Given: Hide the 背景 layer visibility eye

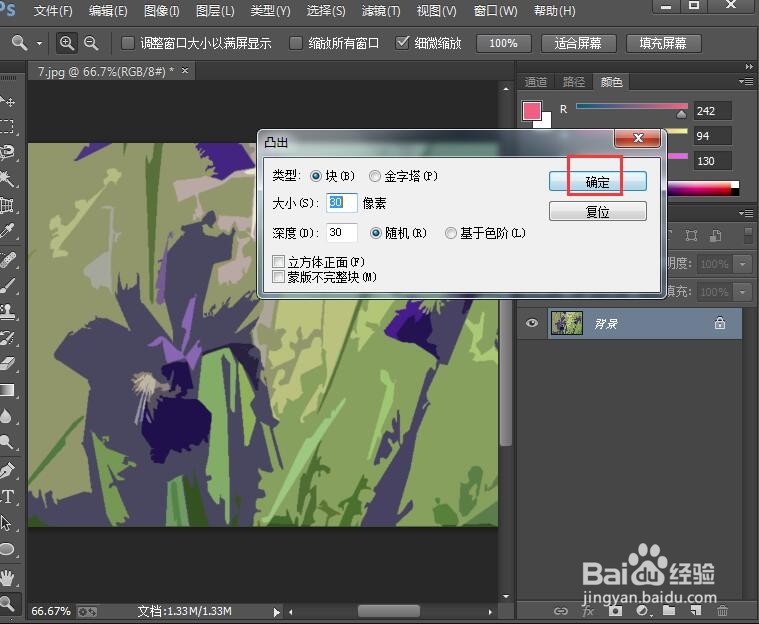Looking at the screenshot, I should [531, 323].
